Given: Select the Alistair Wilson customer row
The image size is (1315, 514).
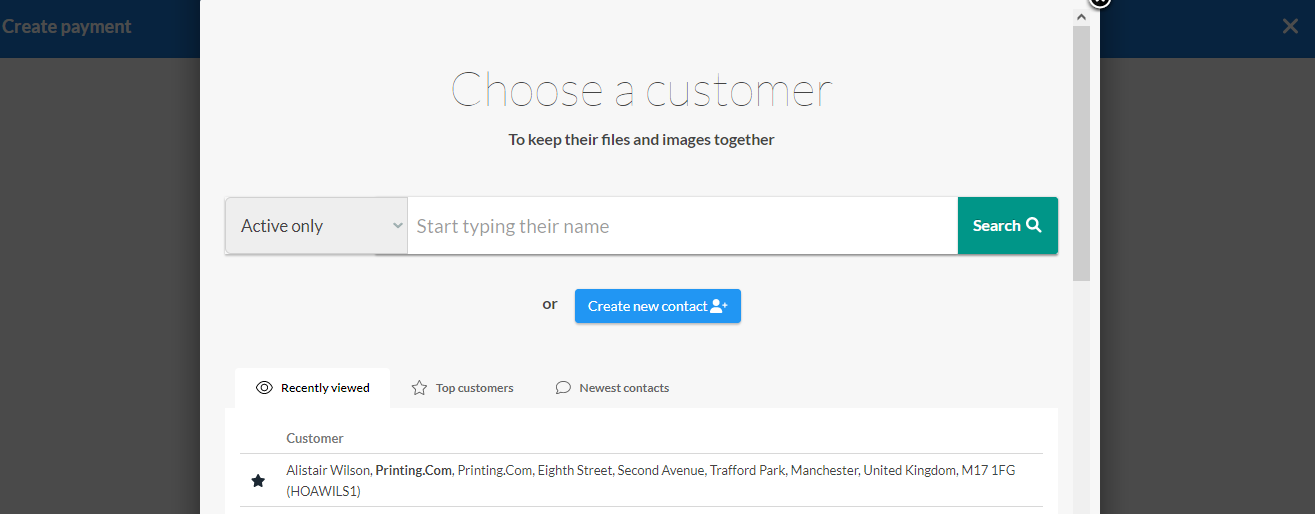Looking at the screenshot, I should [x=641, y=480].
